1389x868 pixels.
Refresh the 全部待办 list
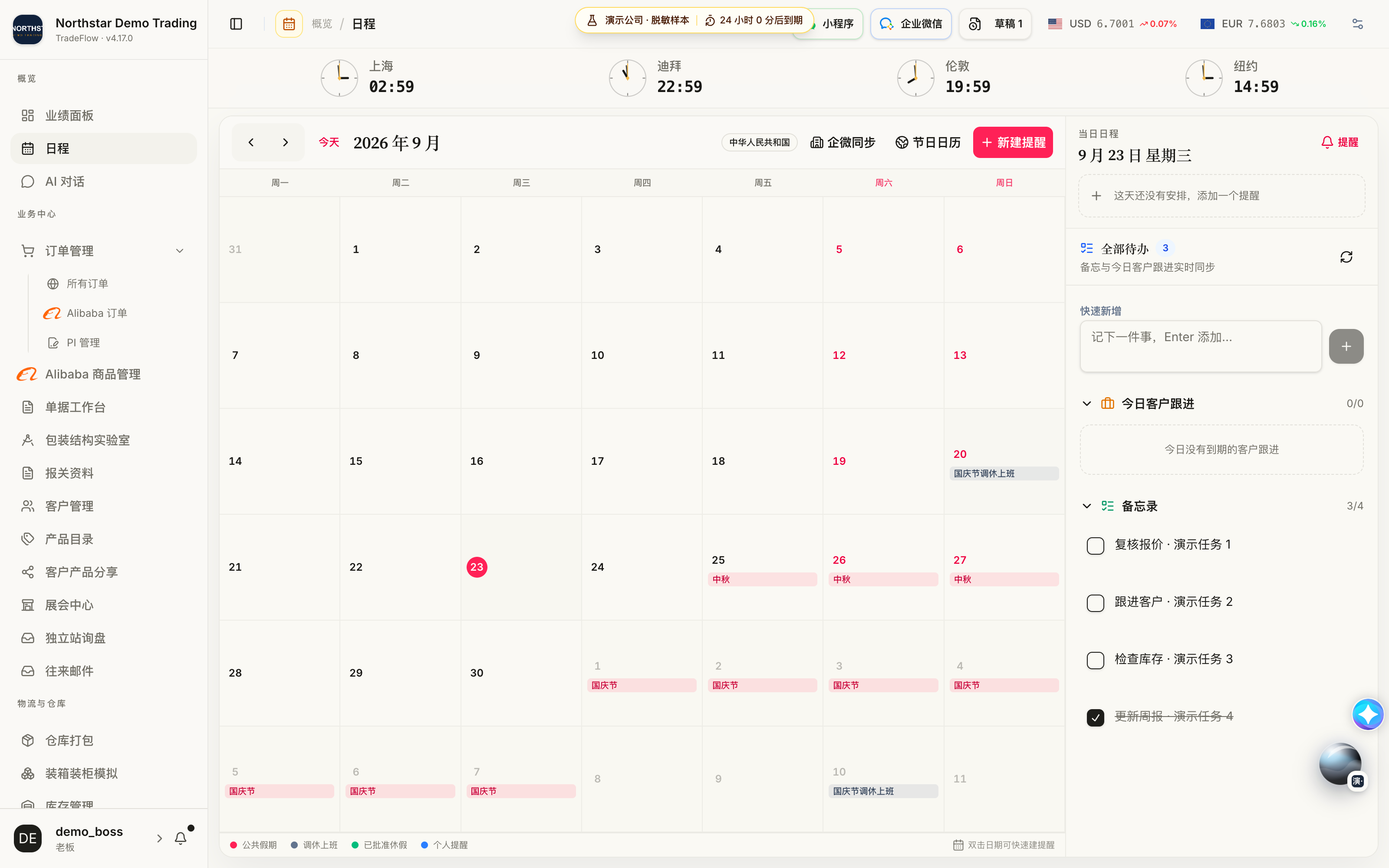1346,256
